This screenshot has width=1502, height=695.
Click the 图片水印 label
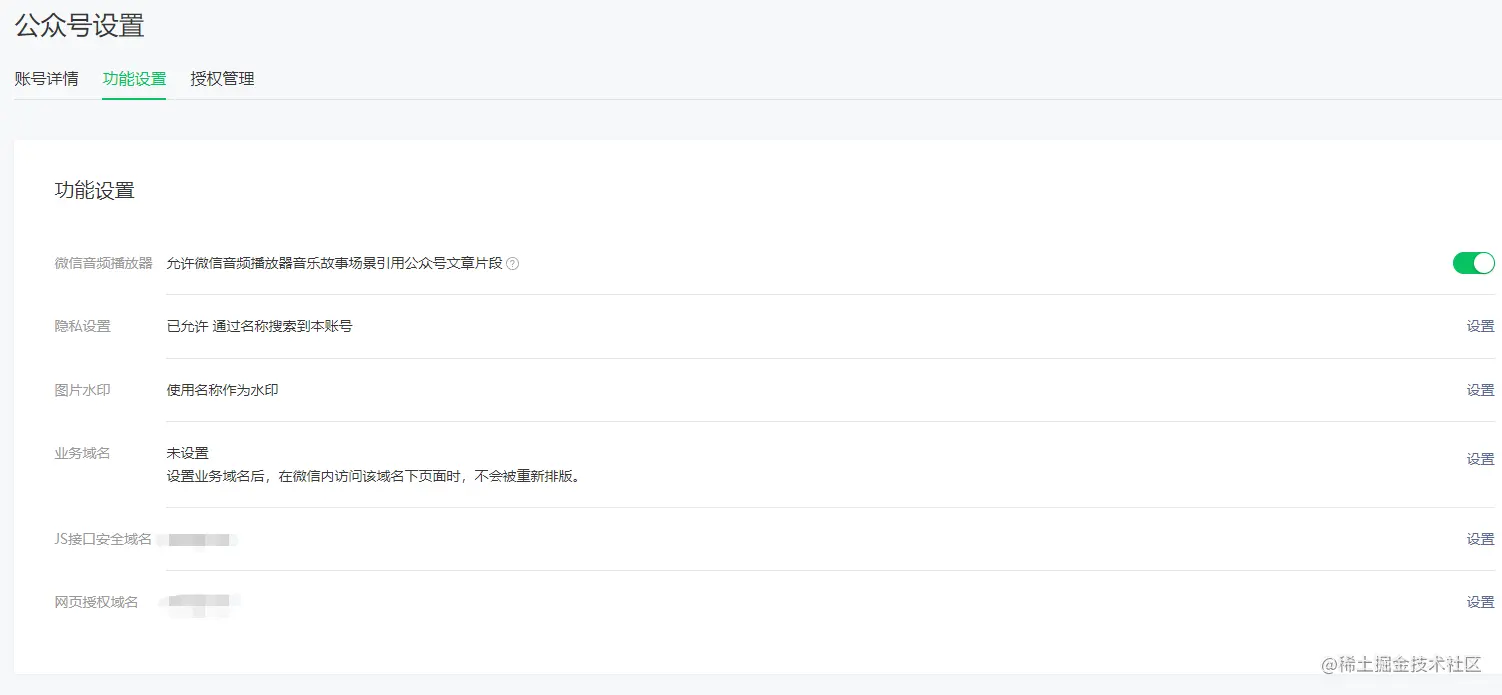82,390
